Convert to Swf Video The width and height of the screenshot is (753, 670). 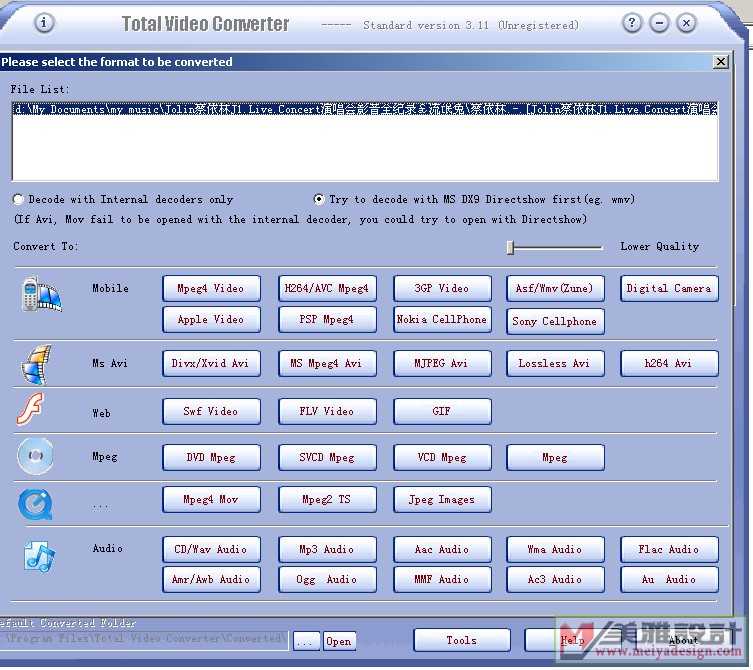click(x=211, y=411)
